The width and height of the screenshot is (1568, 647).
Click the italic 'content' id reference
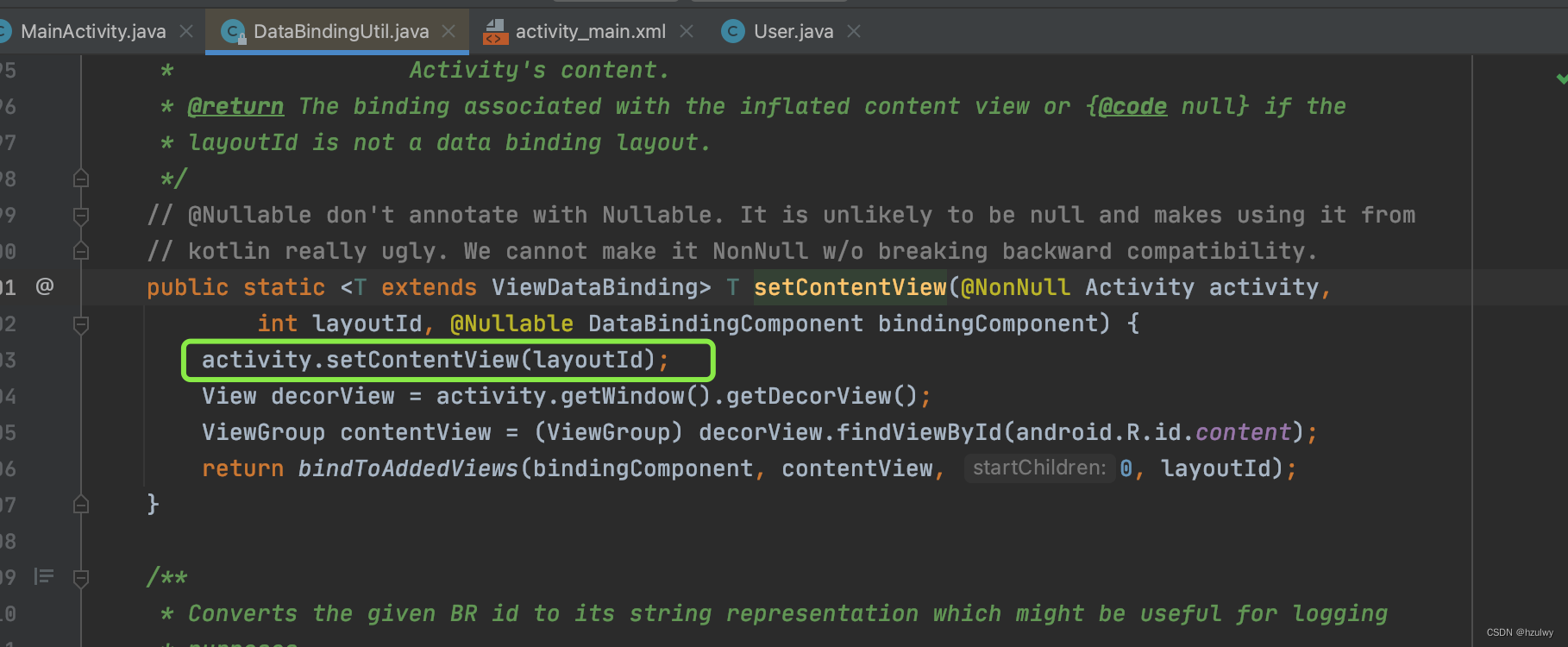point(1243,432)
